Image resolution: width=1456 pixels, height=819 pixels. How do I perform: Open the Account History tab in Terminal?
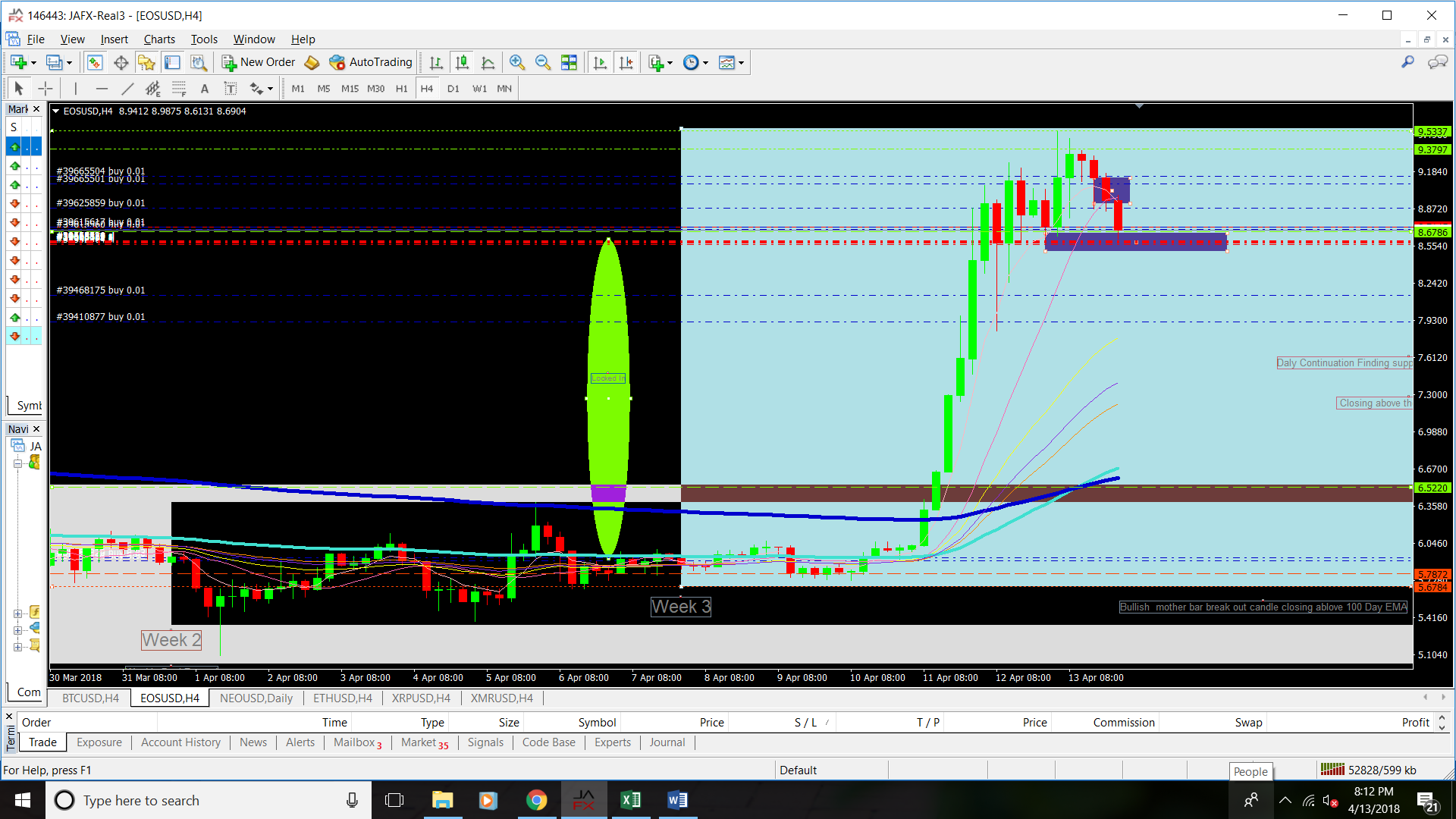180,742
